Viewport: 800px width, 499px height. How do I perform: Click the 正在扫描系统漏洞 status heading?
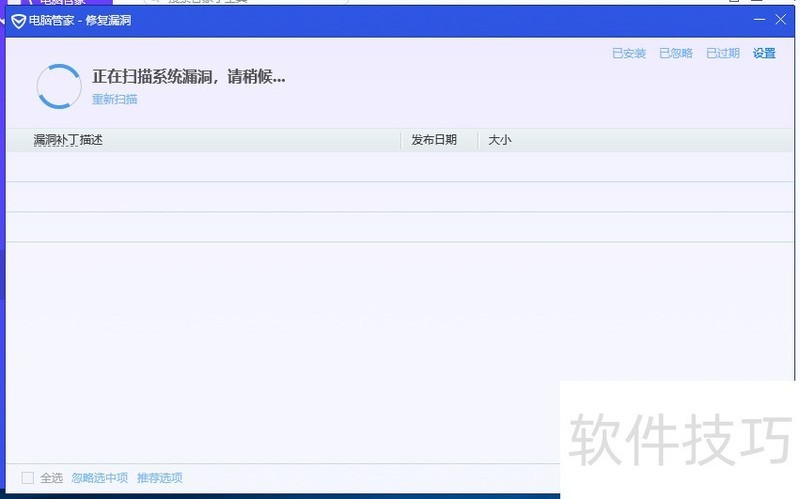189,76
